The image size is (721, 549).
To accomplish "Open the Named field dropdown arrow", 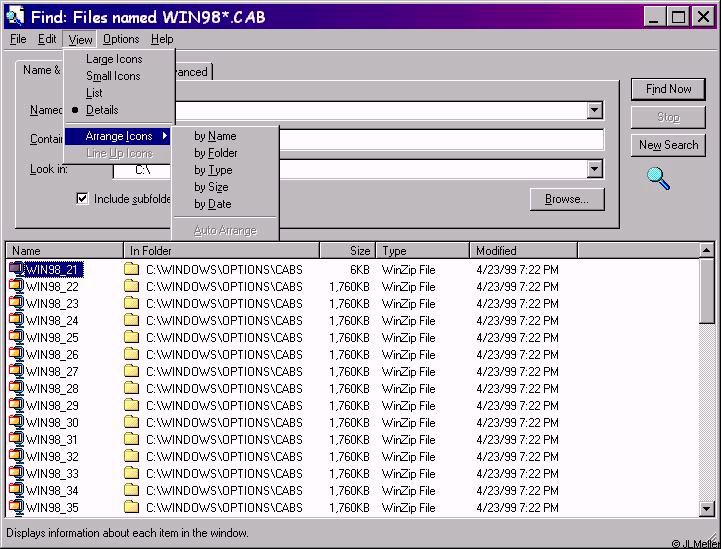I will (x=594, y=110).
